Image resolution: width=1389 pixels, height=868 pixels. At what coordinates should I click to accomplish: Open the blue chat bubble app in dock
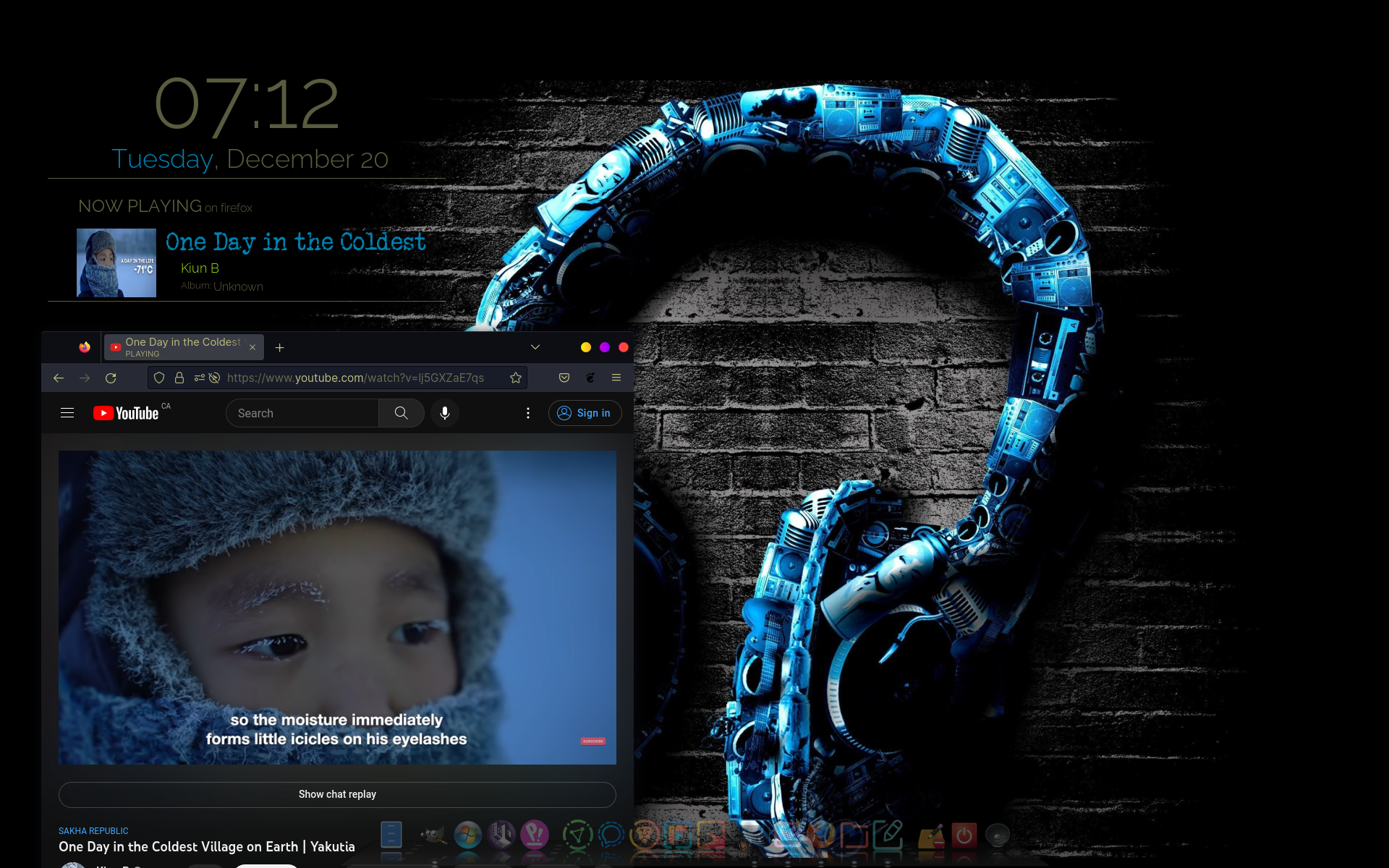point(611,835)
